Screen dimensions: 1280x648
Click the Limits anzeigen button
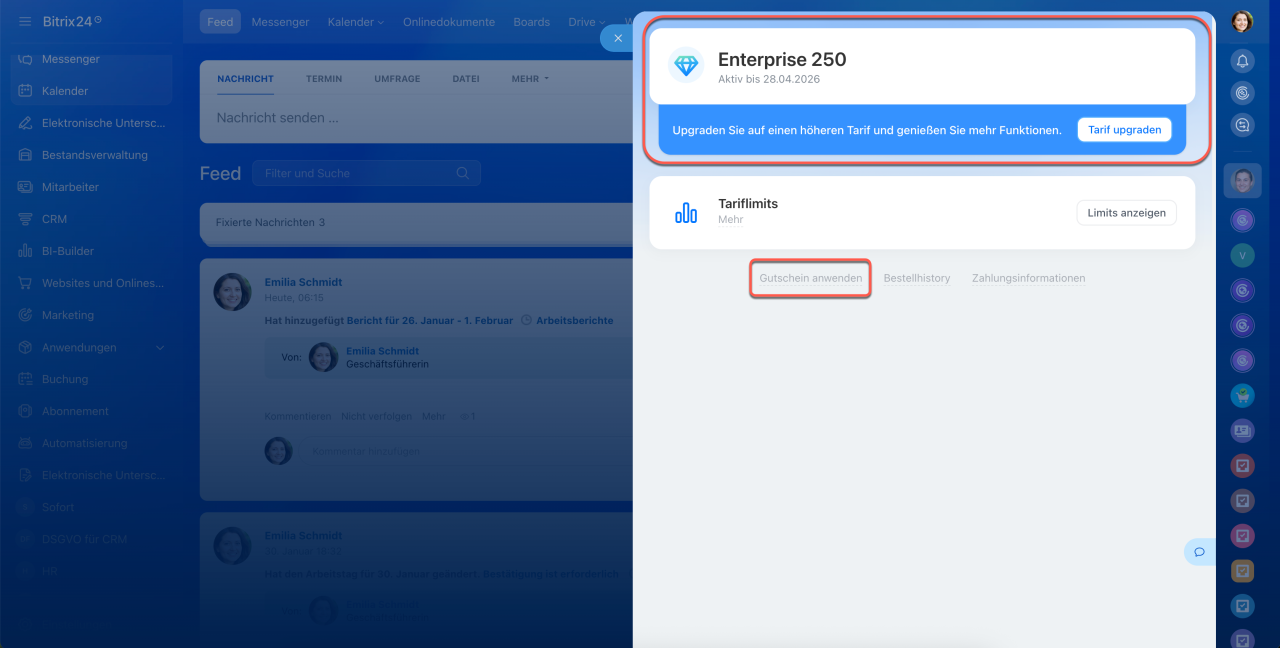(x=1126, y=213)
